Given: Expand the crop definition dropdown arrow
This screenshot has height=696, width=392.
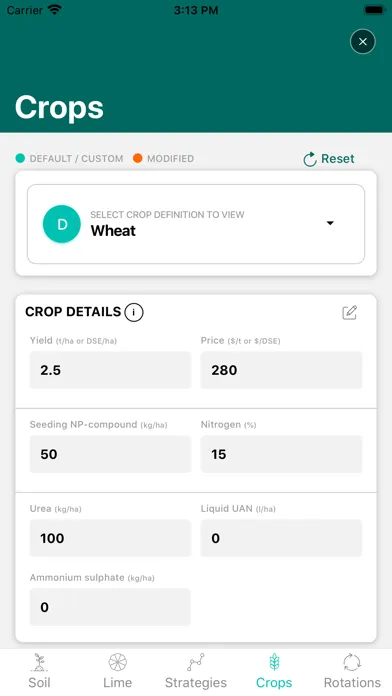Looking at the screenshot, I should [330, 223].
